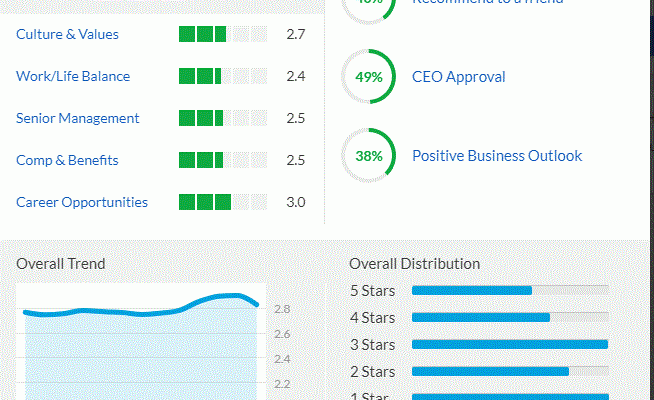The width and height of the screenshot is (654, 400).
Task: Click the Overall Trend line chart
Action: click(140, 340)
